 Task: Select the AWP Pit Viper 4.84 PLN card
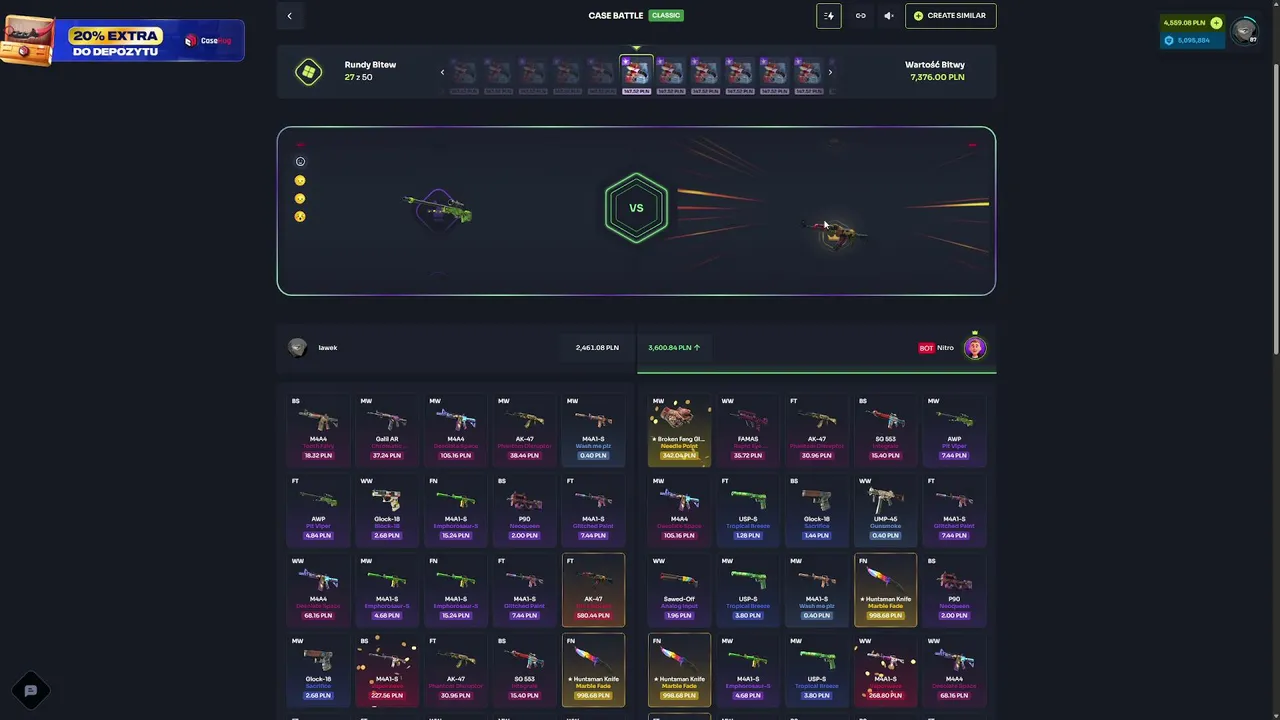pos(318,508)
